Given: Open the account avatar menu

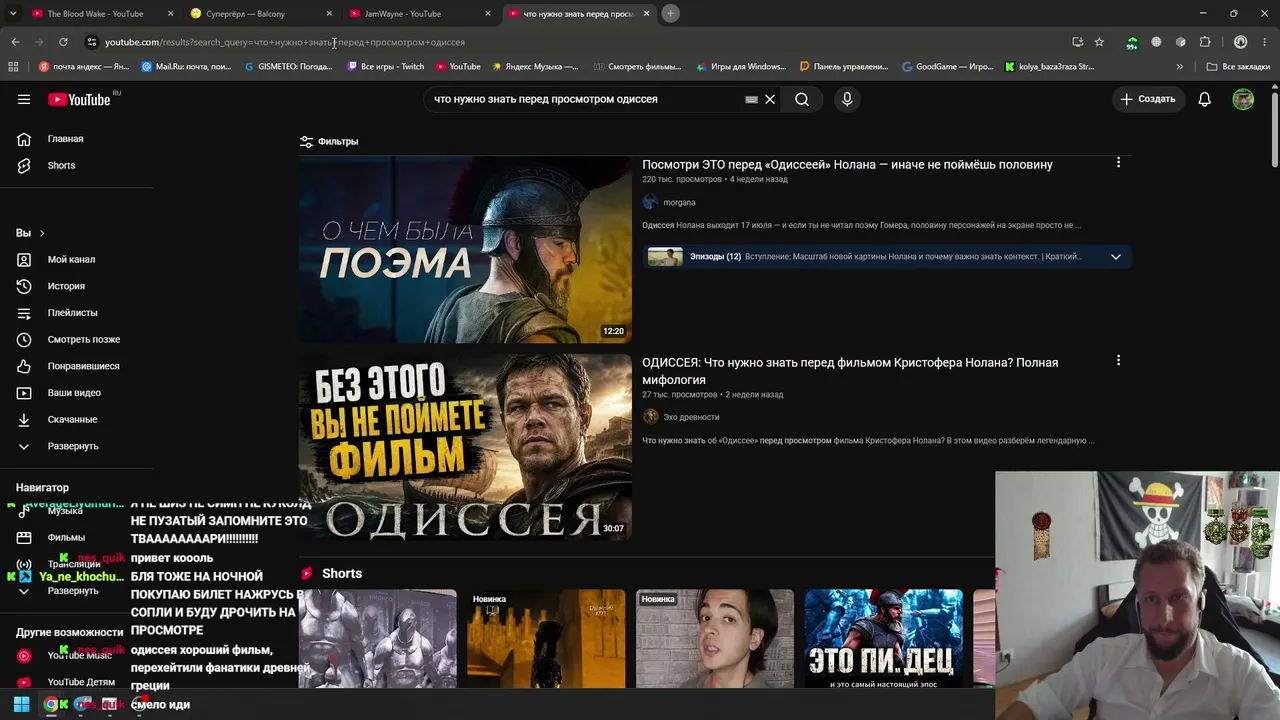Looking at the screenshot, I should pos(1243,99).
